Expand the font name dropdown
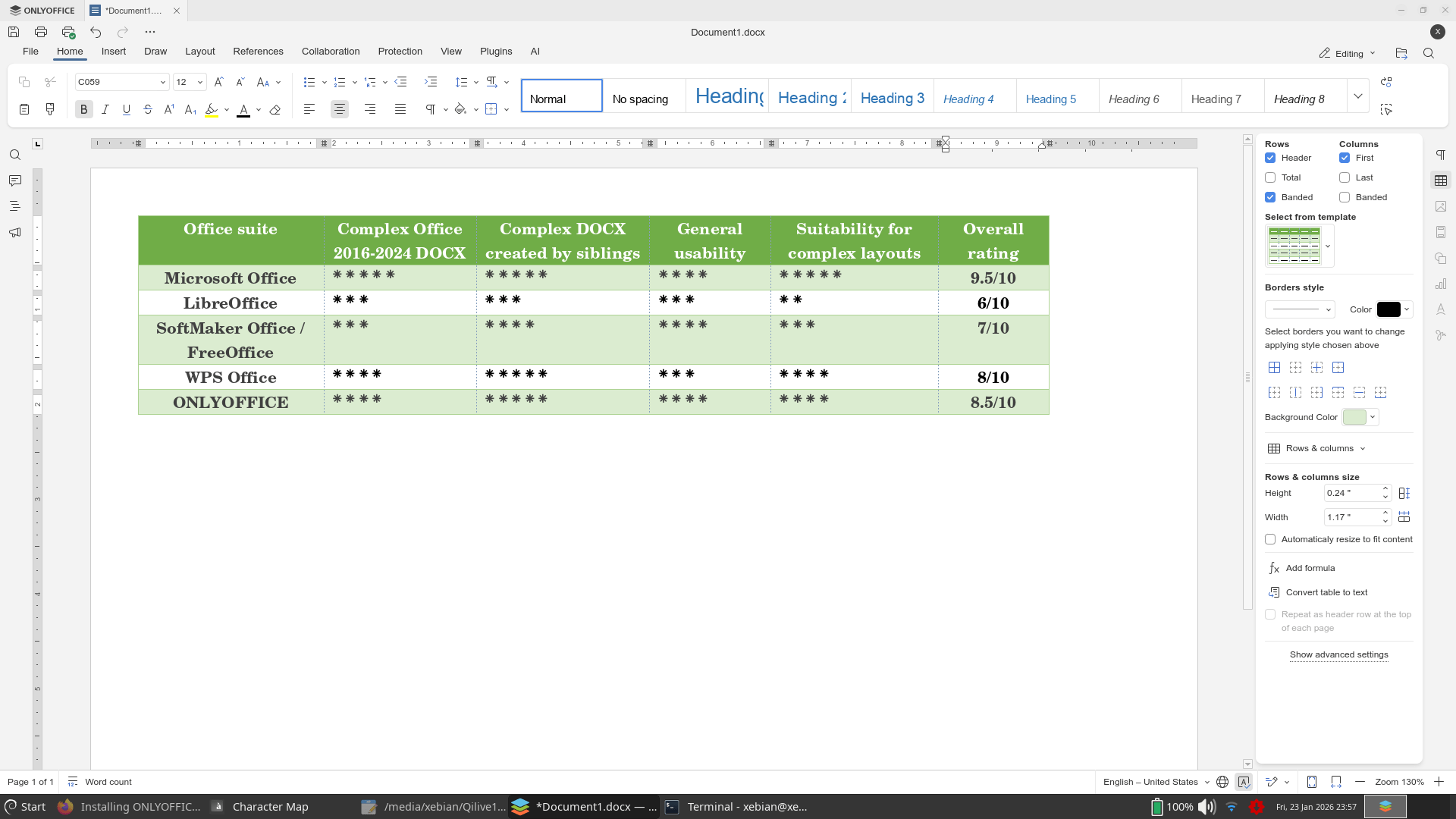The width and height of the screenshot is (1456, 819). pos(162,82)
